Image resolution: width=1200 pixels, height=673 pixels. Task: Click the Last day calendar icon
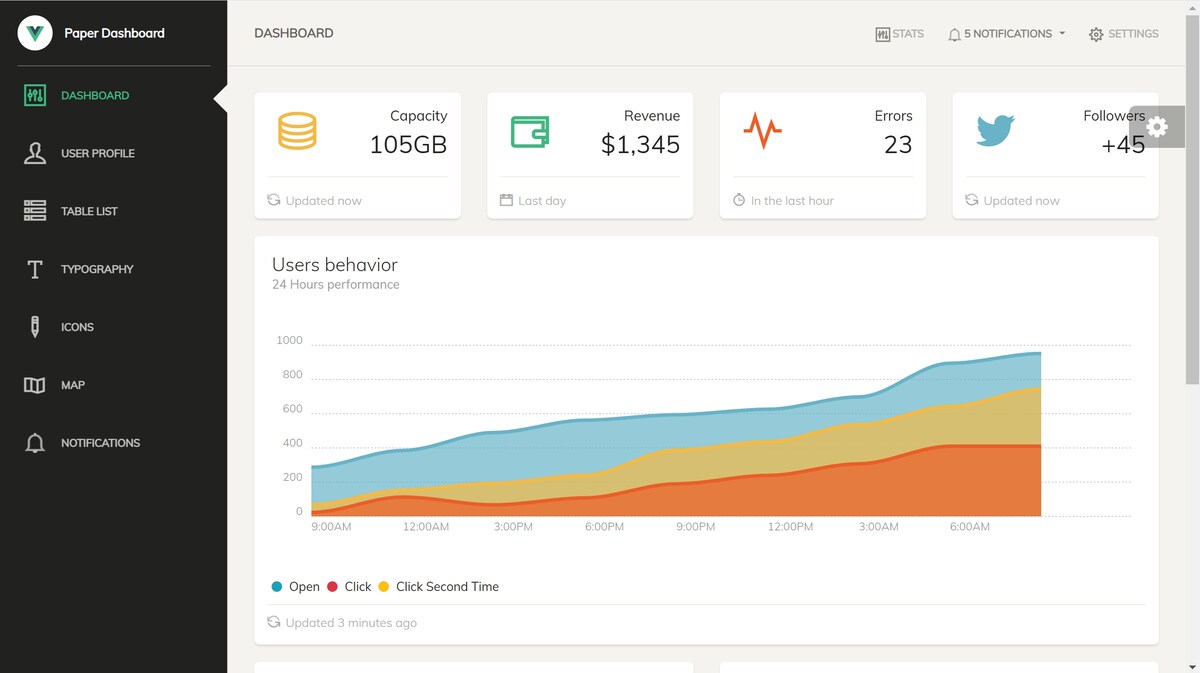tap(506, 200)
